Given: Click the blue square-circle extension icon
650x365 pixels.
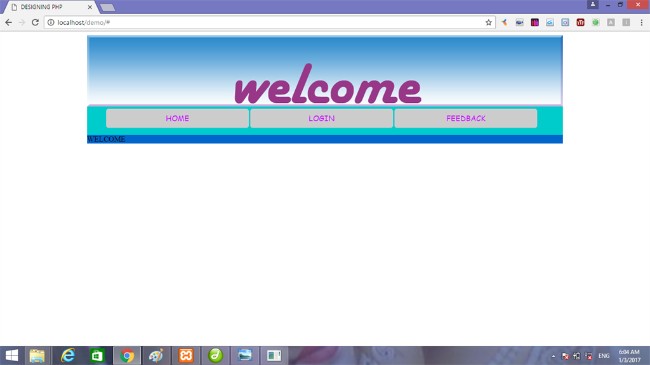Looking at the screenshot, I should (565, 22).
